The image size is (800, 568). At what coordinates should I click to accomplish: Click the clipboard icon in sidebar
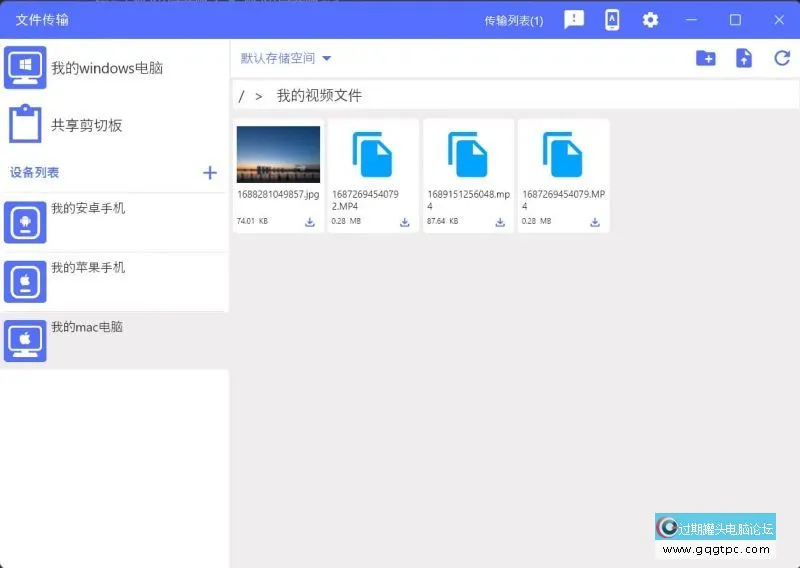[25, 124]
